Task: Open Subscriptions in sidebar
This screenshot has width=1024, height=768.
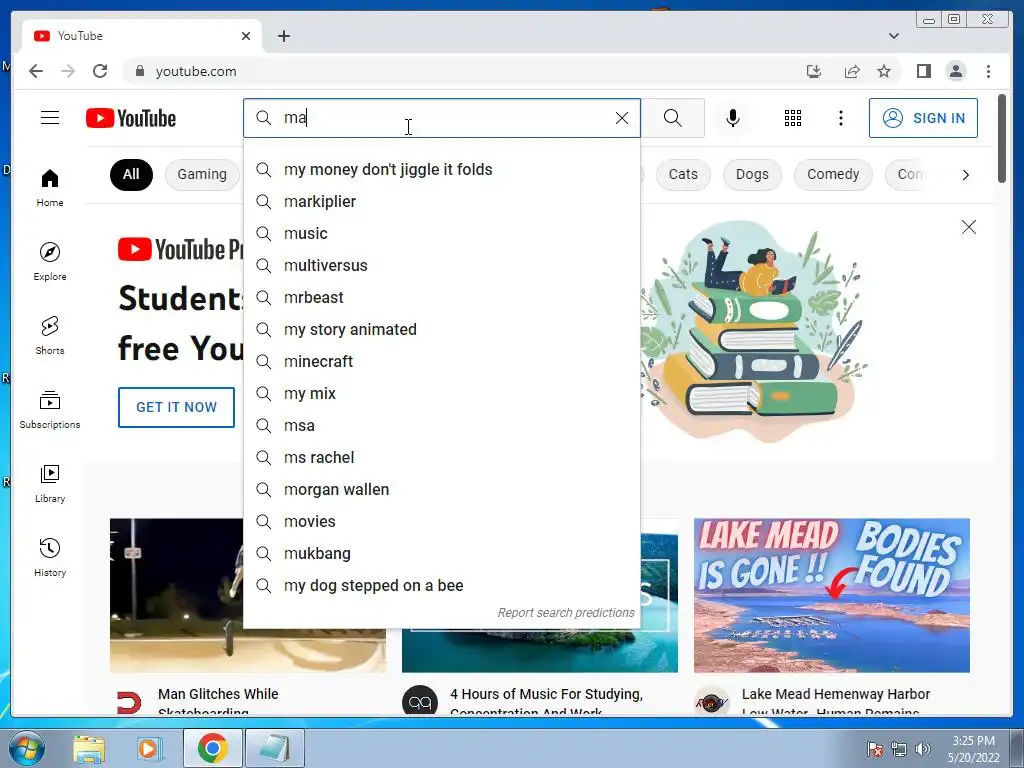Action: coord(50,409)
